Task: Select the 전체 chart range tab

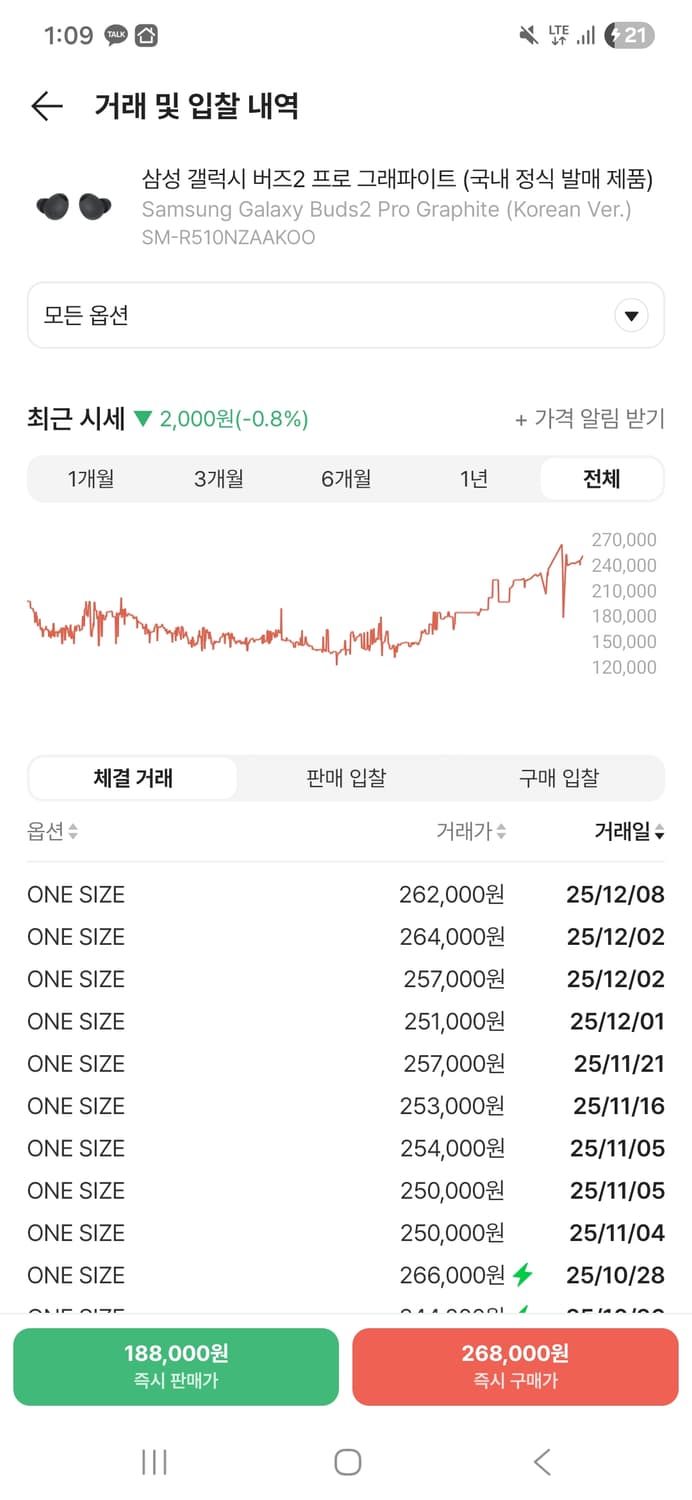Action: point(601,478)
